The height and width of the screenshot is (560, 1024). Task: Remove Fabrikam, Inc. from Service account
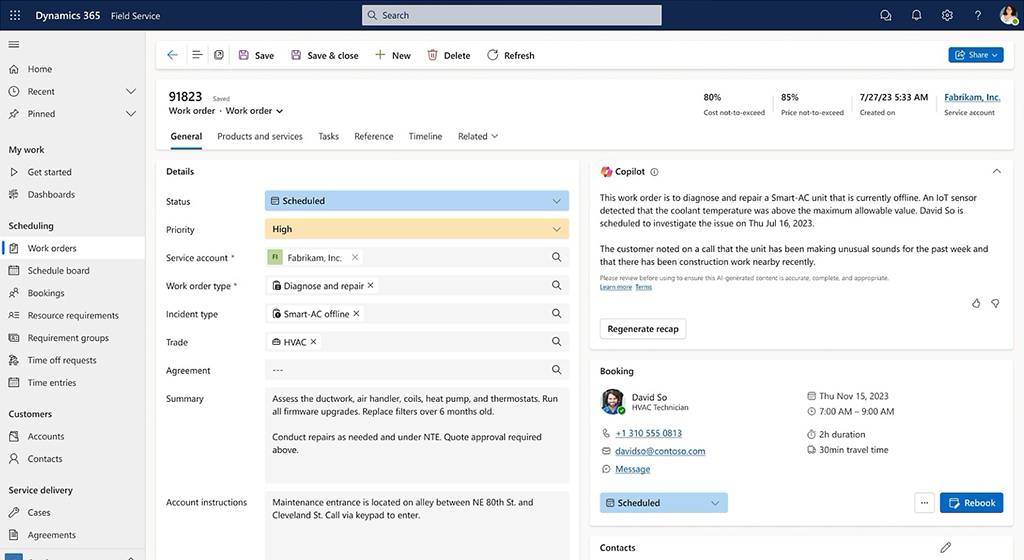pyautogui.click(x=355, y=257)
